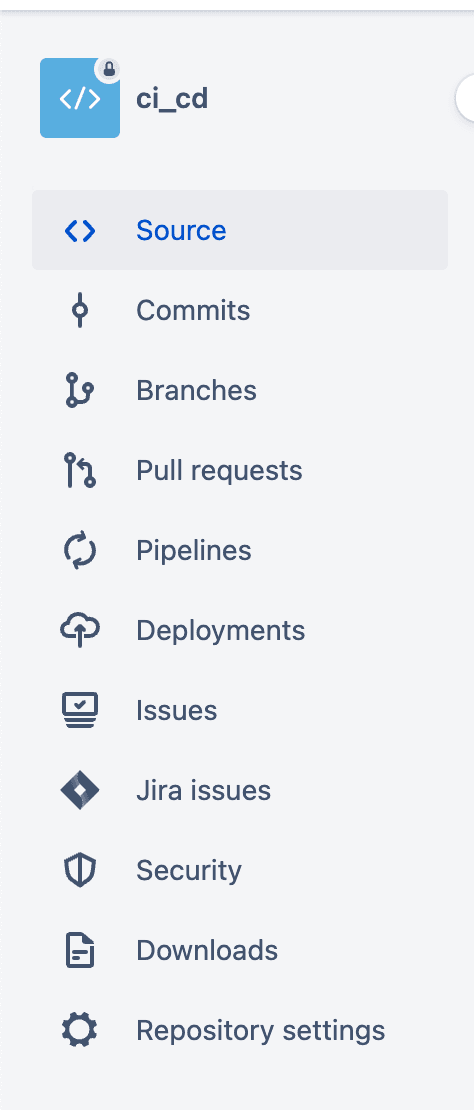The width and height of the screenshot is (474, 1110).
Task: Open Jira issues label
Action: point(204,790)
